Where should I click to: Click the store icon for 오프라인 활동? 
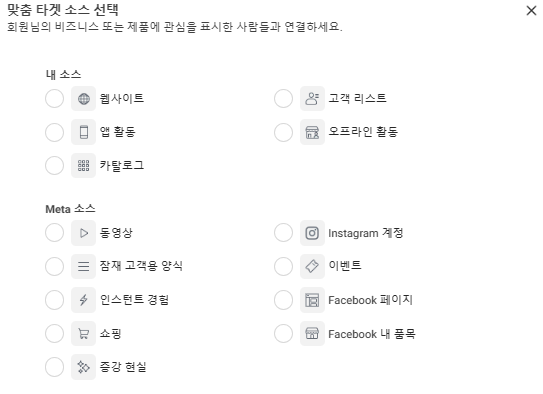tap(312, 132)
